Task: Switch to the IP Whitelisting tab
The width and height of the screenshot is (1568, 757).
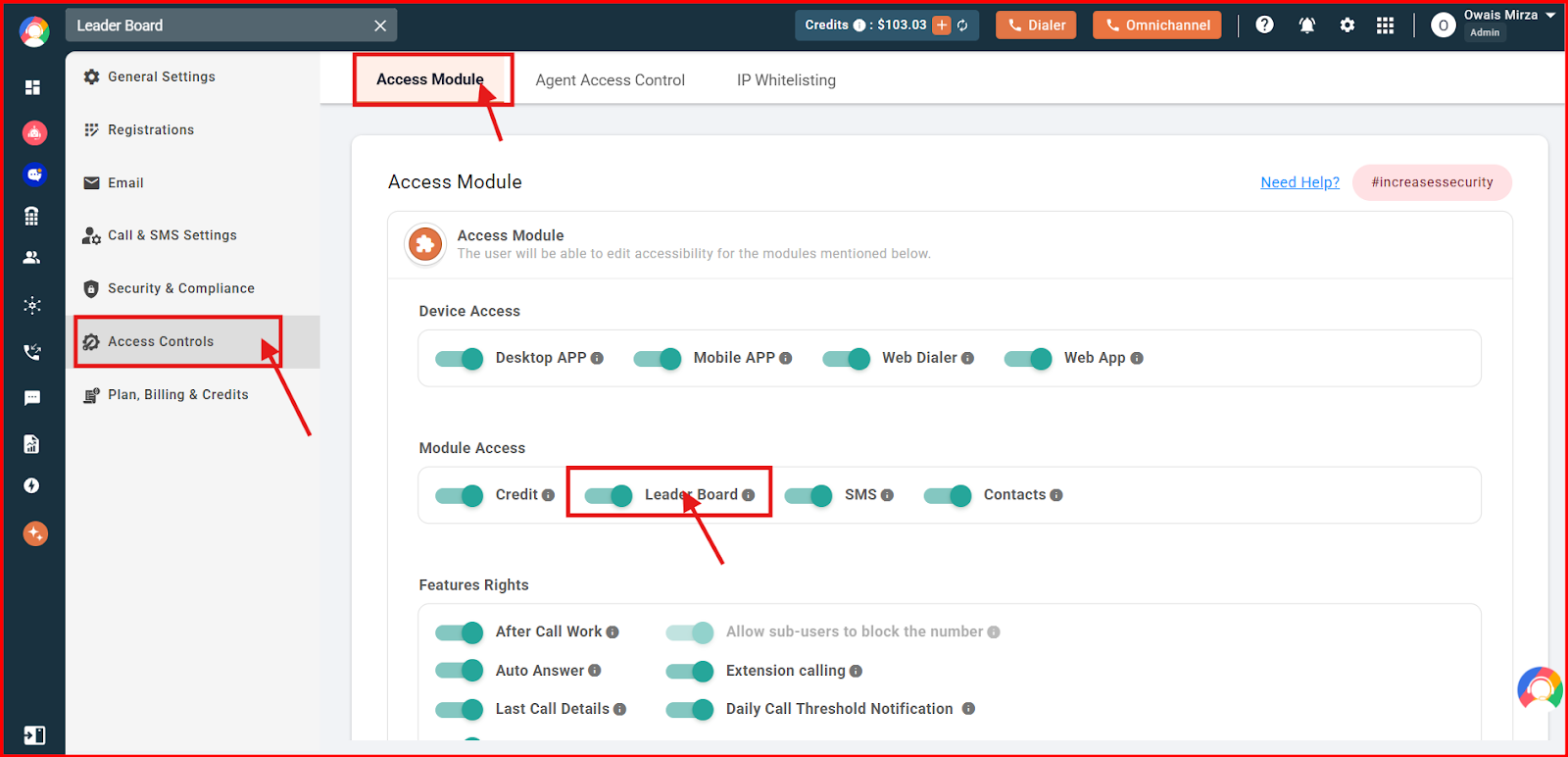Action: (786, 80)
